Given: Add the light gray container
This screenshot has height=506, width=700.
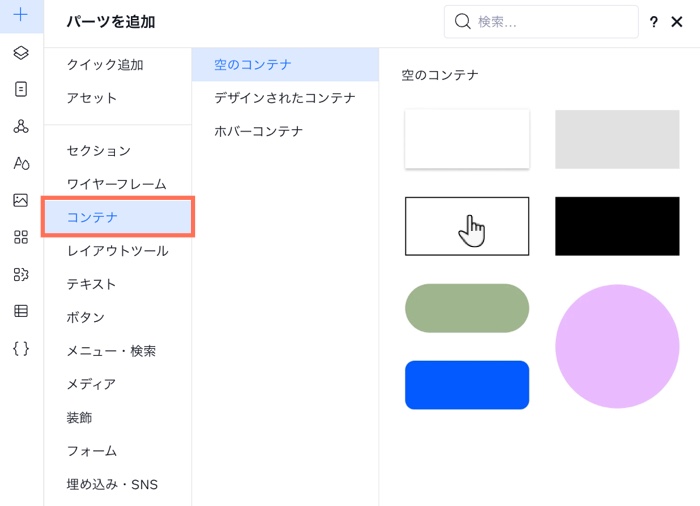Looking at the screenshot, I should pos(617,139).
